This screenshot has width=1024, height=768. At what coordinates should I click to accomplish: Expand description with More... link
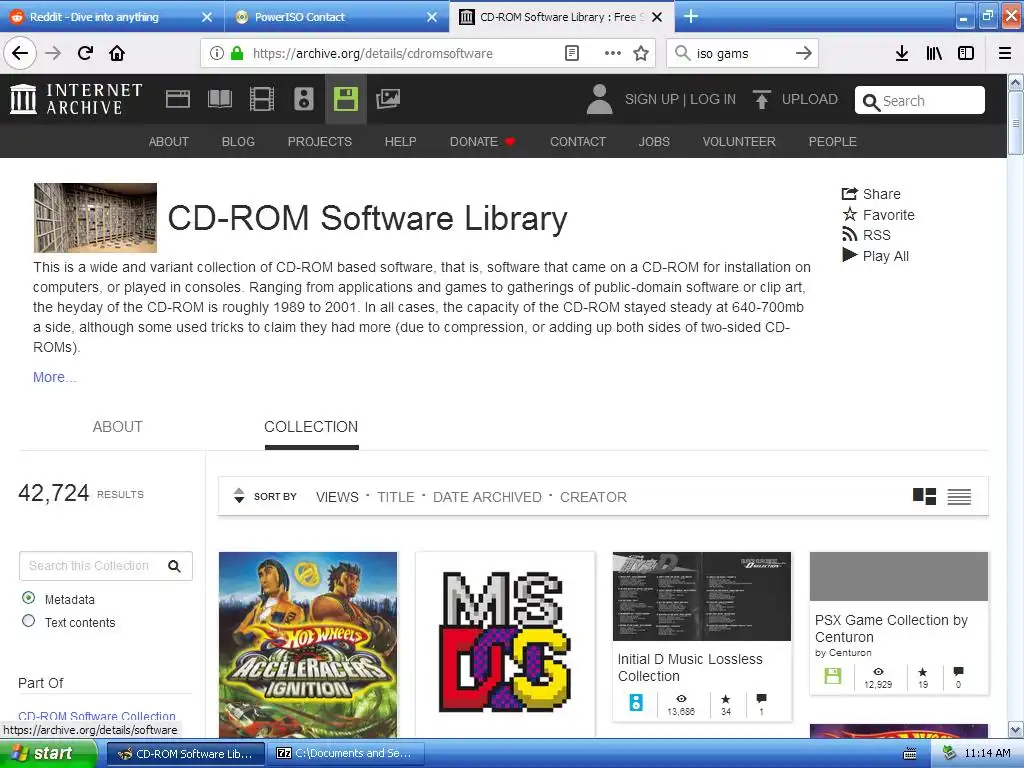coord(54,377)
